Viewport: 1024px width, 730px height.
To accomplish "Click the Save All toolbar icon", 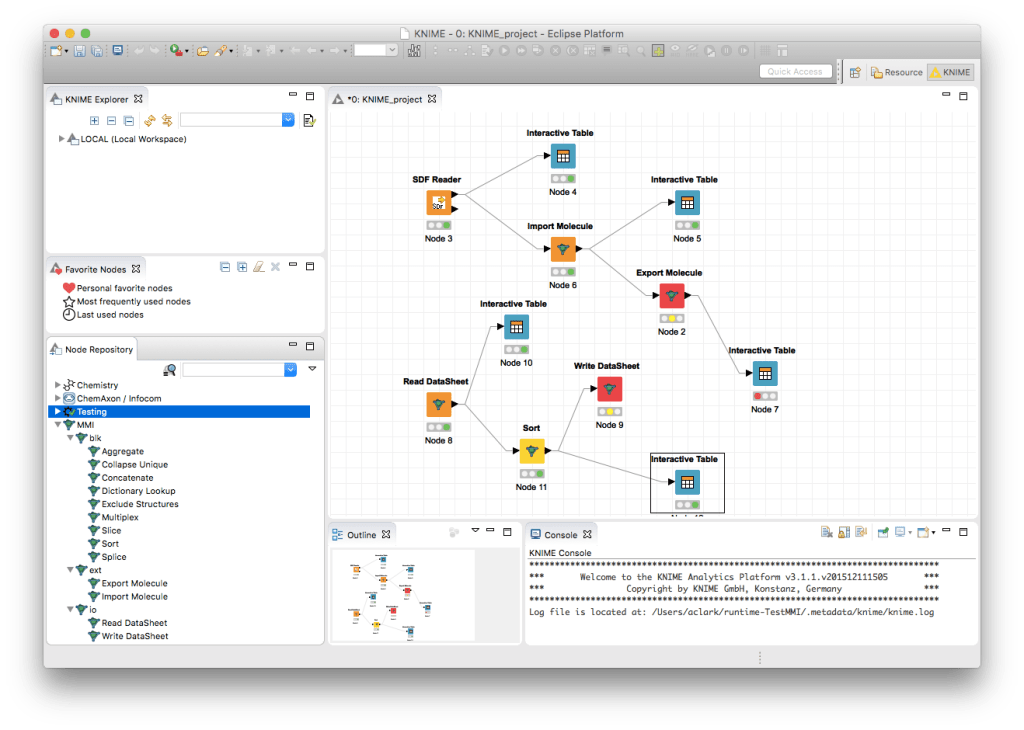I will pyautogui.click(x=97, y=51).
